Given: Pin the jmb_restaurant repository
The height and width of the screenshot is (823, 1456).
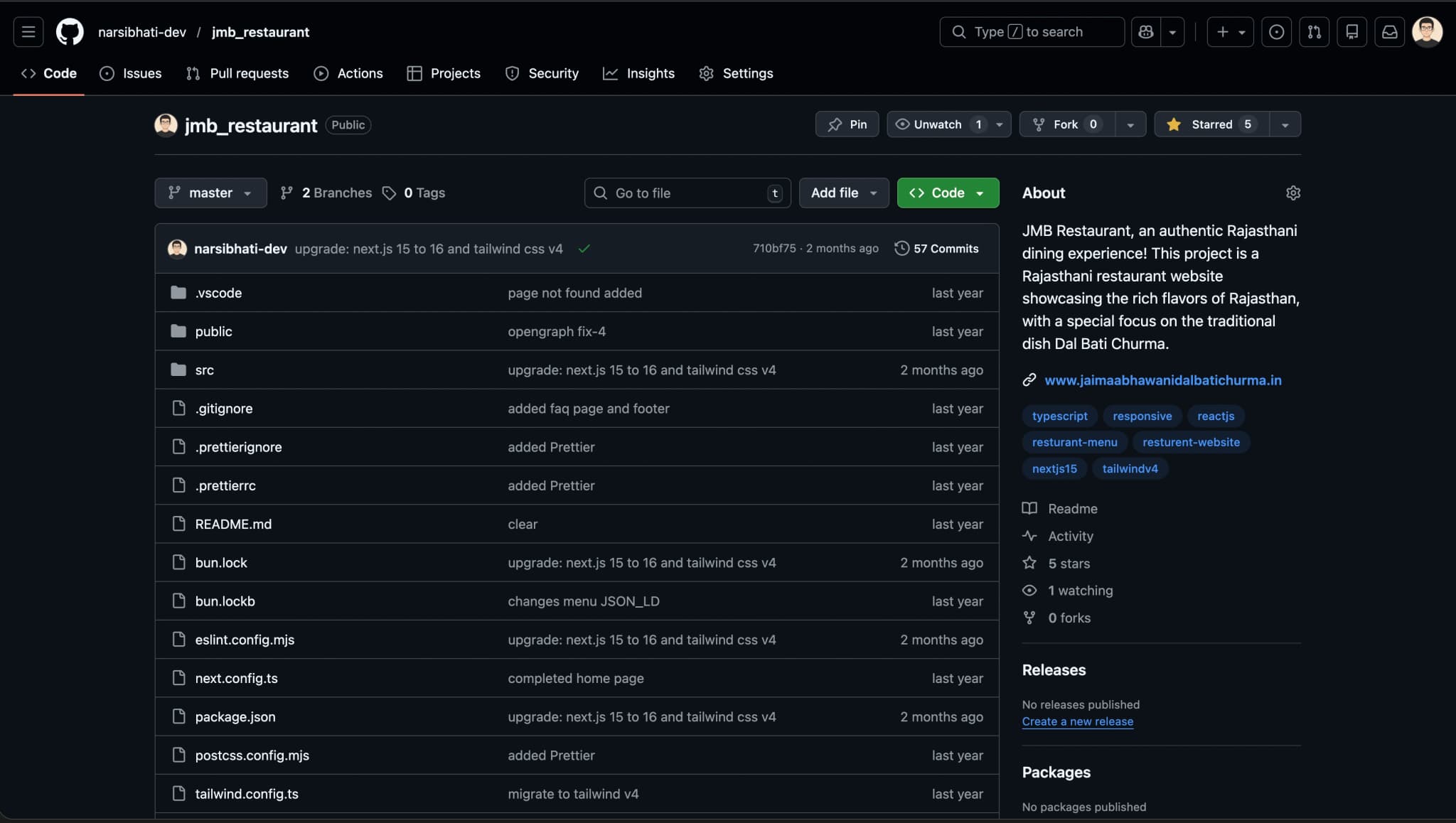Looking at the screenshot, I should [x=847, y=124].
